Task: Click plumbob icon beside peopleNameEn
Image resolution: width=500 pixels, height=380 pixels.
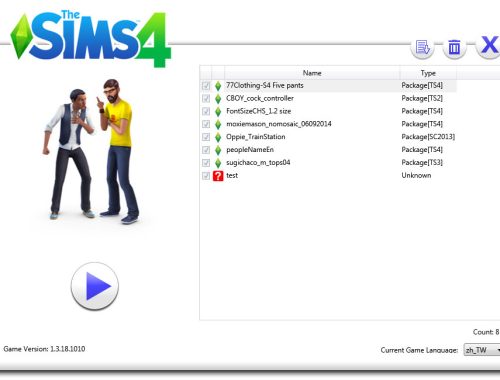Action: tap(218, 150)
